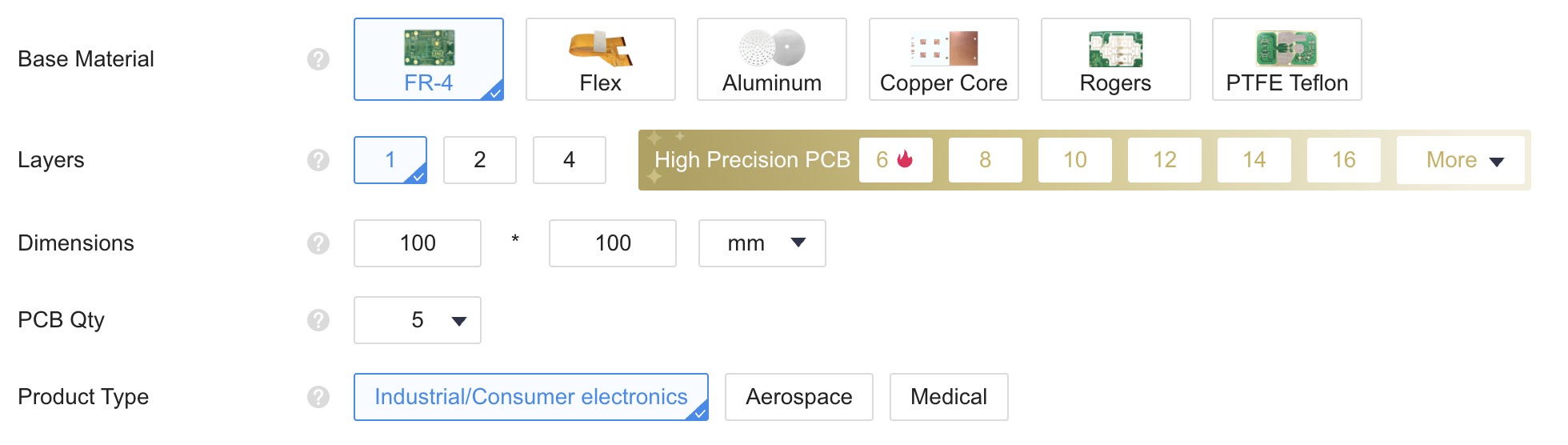The width and height of the screenshot is (1568, 445).
Task: Select the Rogers base material
Action: tap(1115, 59)
